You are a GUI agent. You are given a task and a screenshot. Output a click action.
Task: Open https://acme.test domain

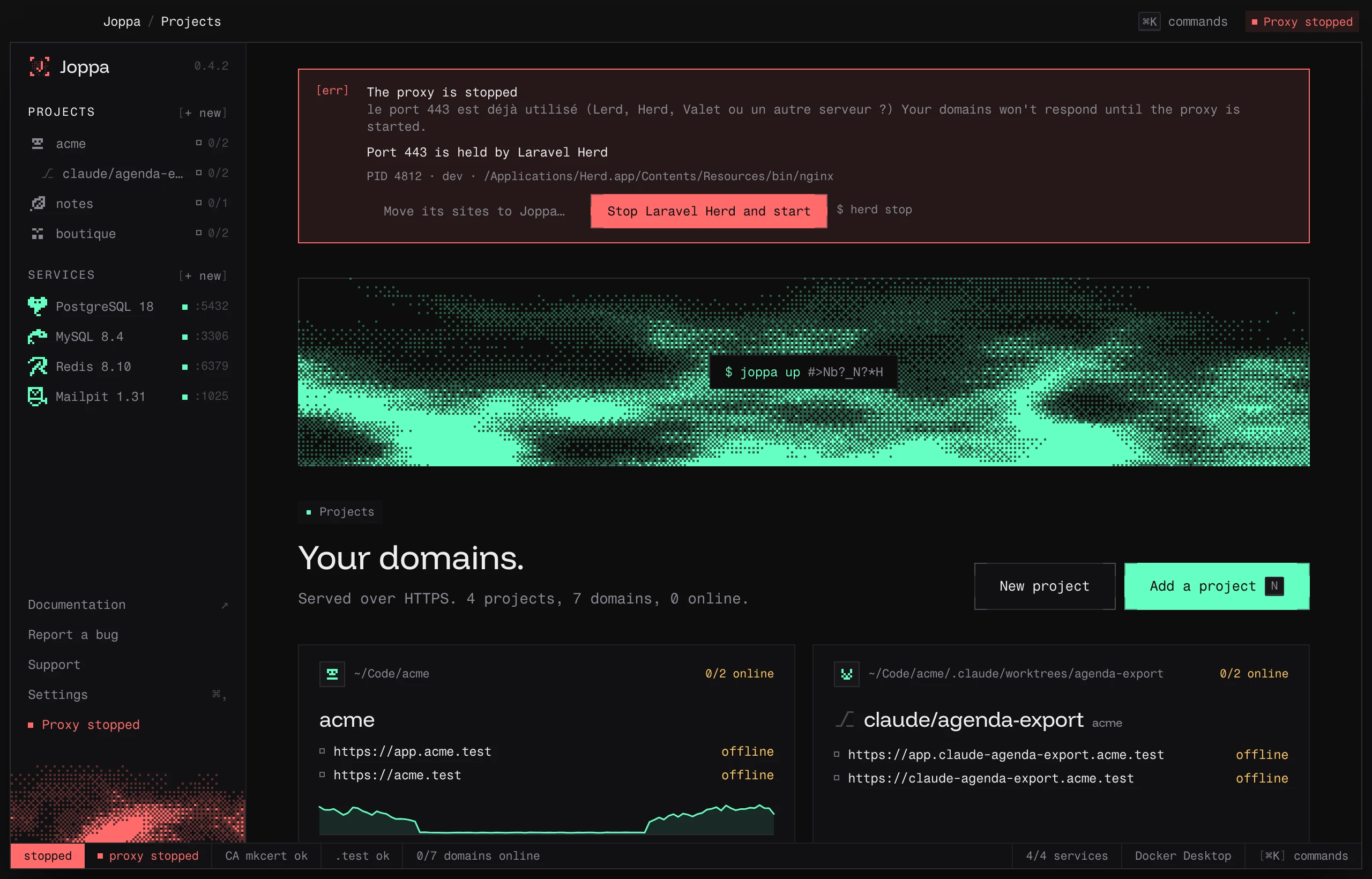(x=397, y=775)
